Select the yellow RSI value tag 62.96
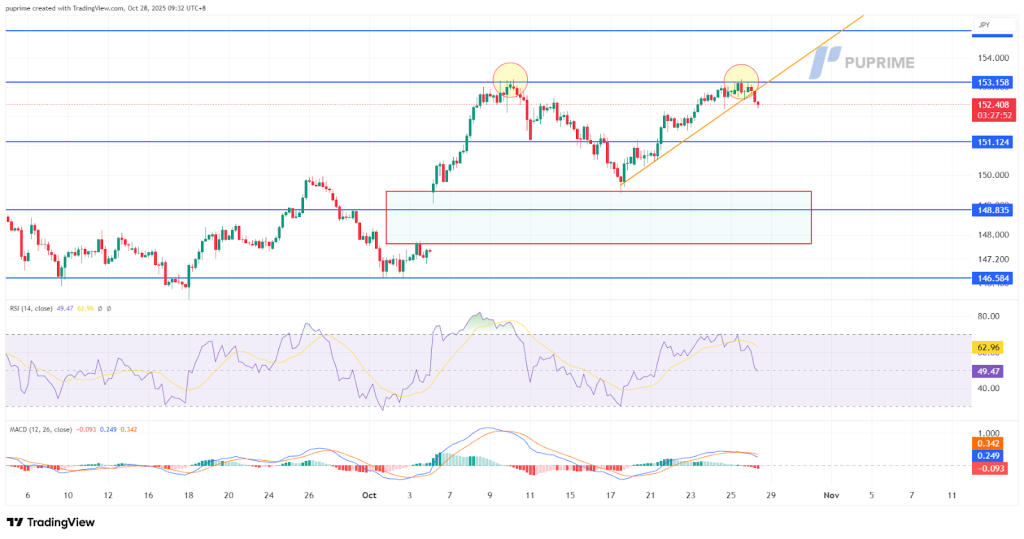 tap(989, 347)
